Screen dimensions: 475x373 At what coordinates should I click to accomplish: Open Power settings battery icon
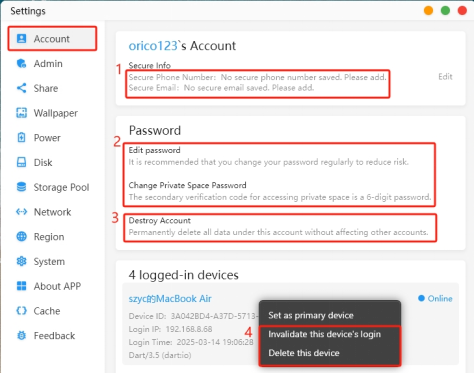point(21,138)
